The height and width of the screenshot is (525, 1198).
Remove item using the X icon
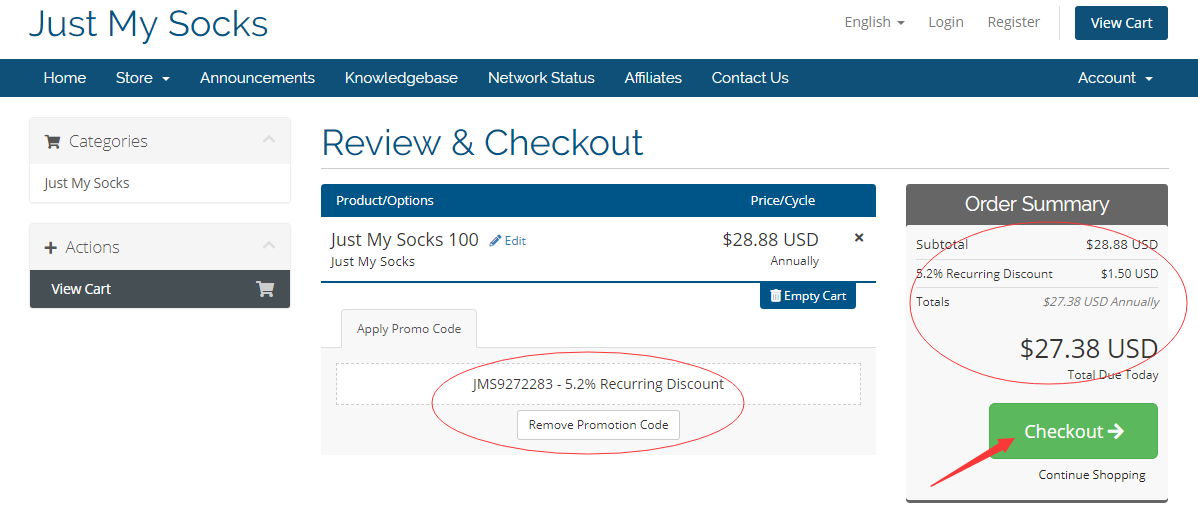coord(859,238)
